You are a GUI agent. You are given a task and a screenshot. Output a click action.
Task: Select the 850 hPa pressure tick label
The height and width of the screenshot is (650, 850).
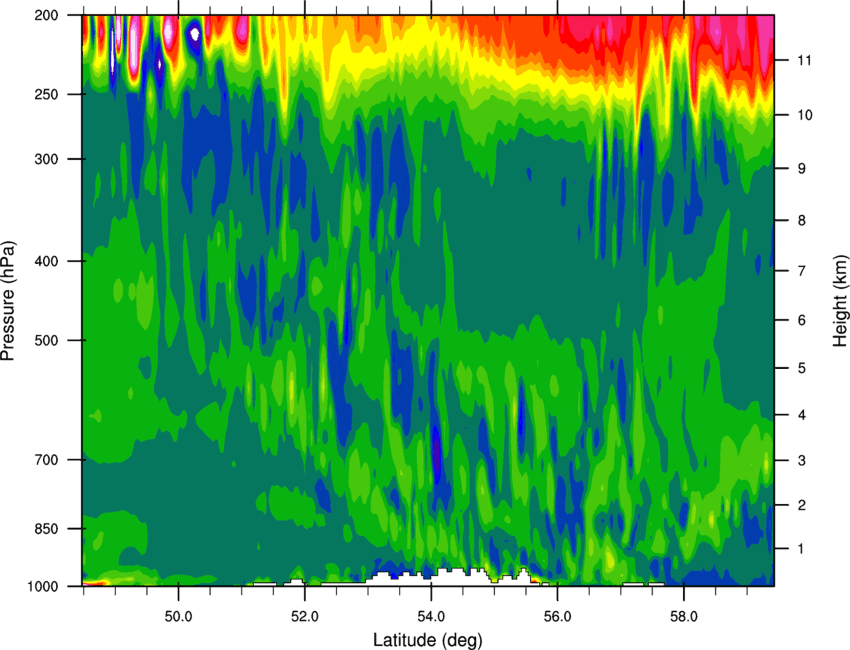pyautogui.click(x=46, y=529)
